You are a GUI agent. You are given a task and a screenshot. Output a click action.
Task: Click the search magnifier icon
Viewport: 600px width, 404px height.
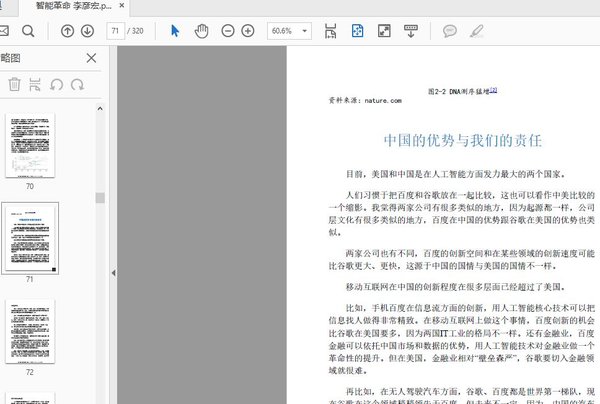(28, 31)
